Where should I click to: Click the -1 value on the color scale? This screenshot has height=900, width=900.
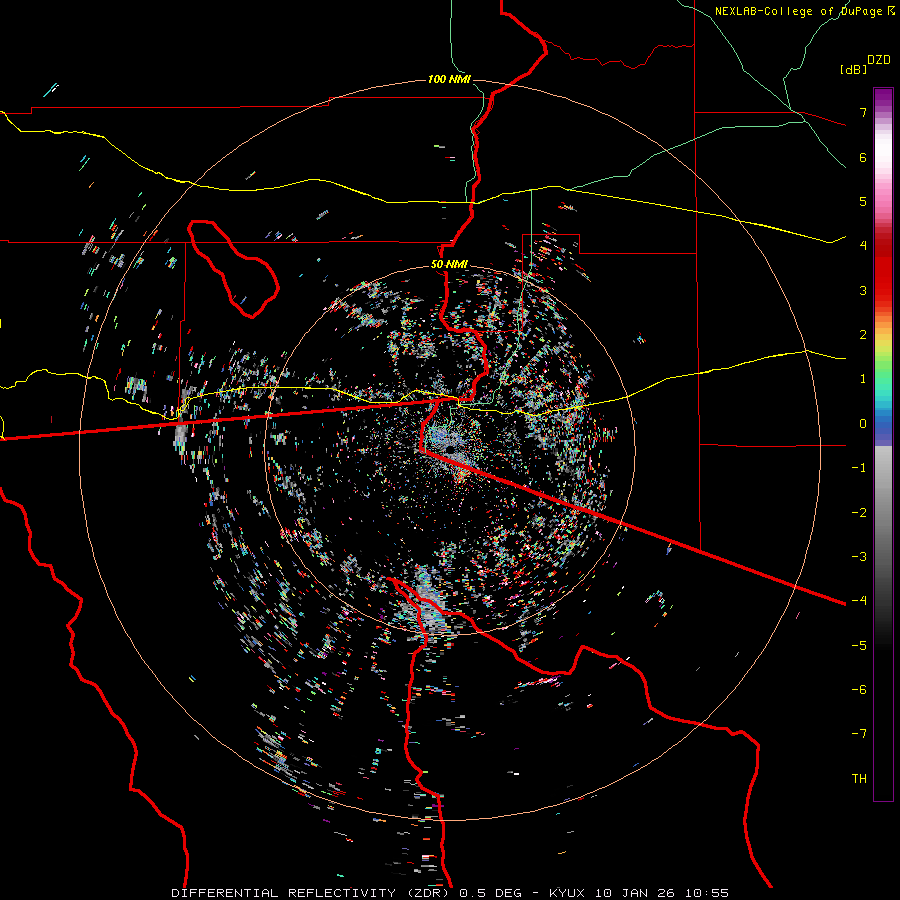tap(859, 468)
